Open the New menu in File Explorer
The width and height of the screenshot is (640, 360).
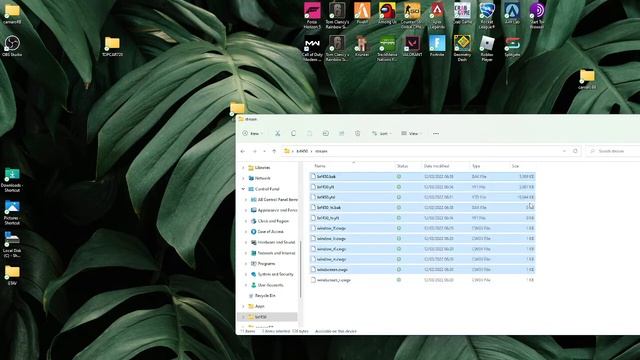tap(252, 133)
